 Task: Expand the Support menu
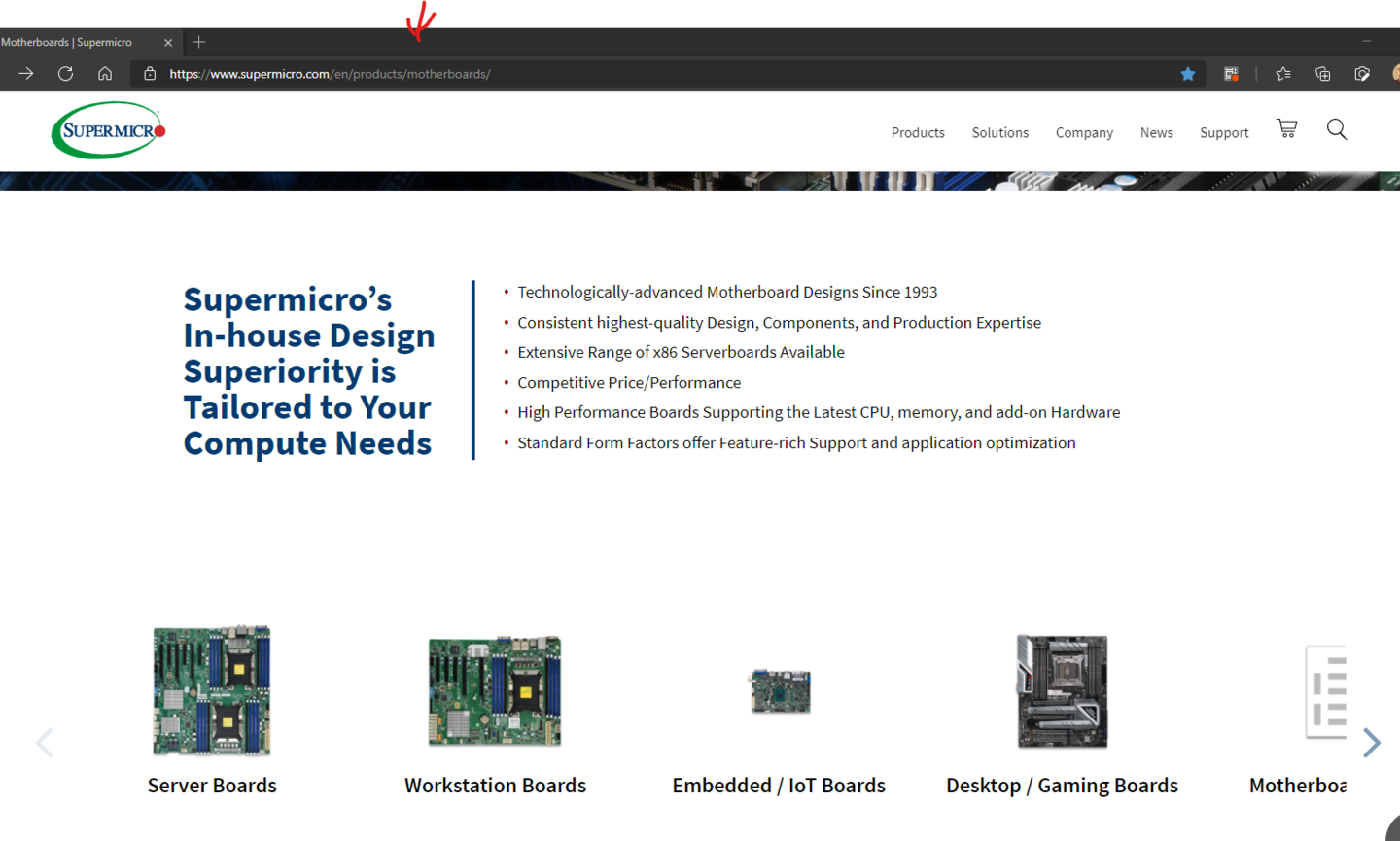pos(1223,133)
